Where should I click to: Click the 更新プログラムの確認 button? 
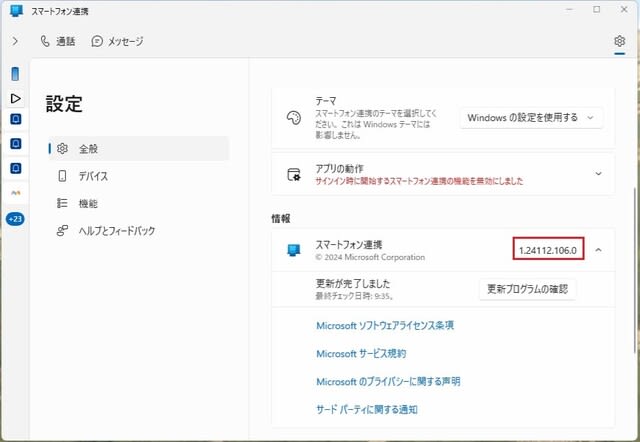527,289
